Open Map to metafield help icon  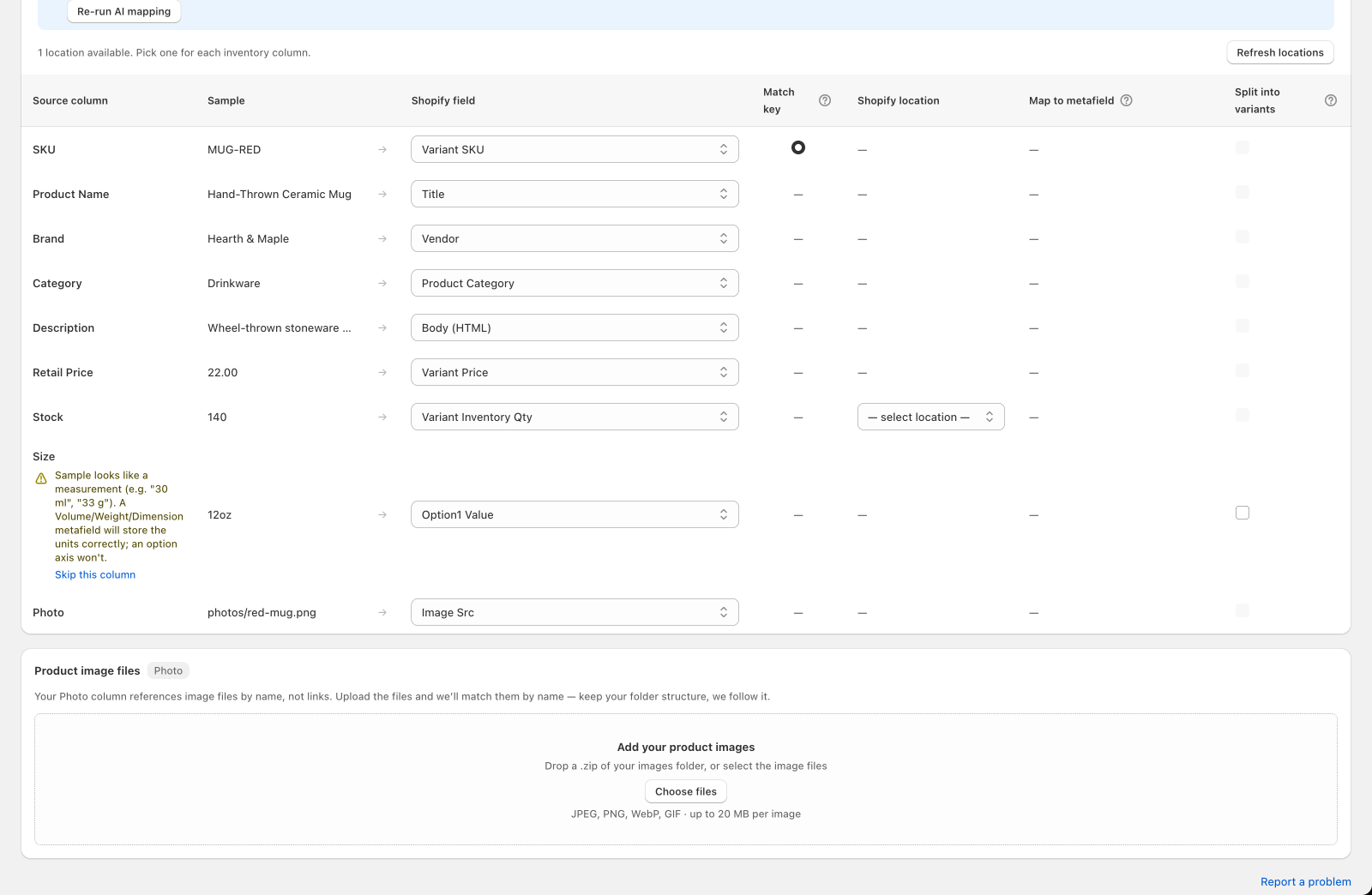1127,100
